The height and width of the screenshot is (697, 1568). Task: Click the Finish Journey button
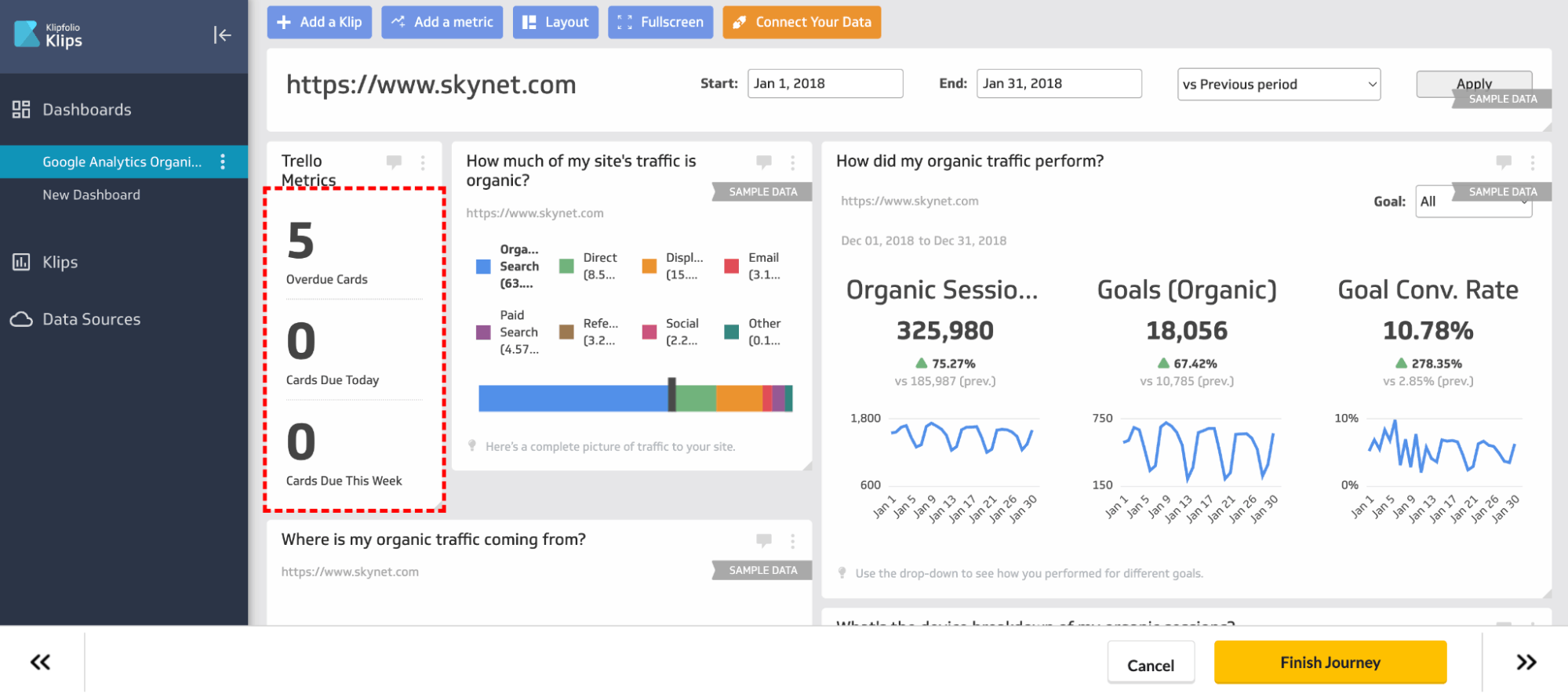1330,663
